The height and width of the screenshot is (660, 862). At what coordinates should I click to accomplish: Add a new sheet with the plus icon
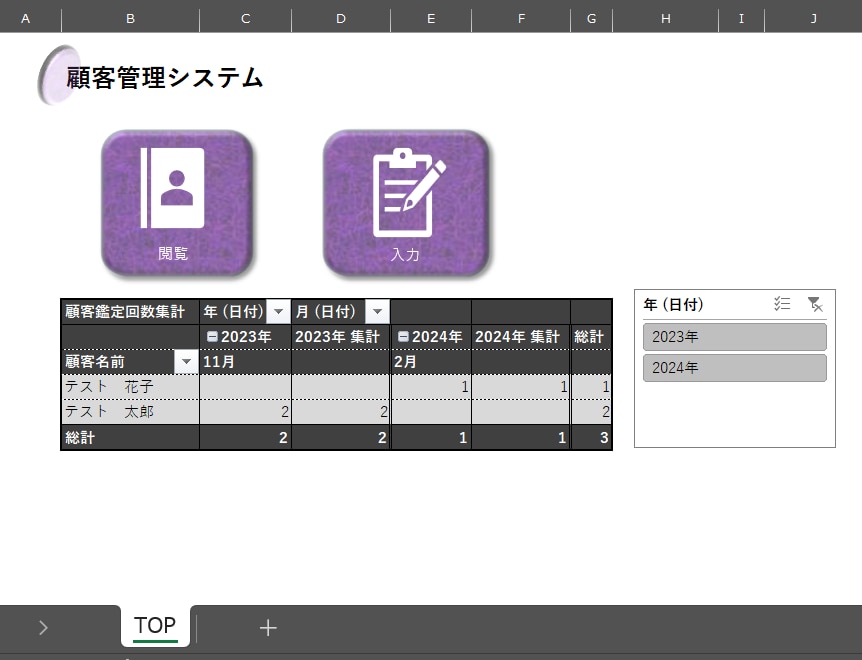coord(268,627)
